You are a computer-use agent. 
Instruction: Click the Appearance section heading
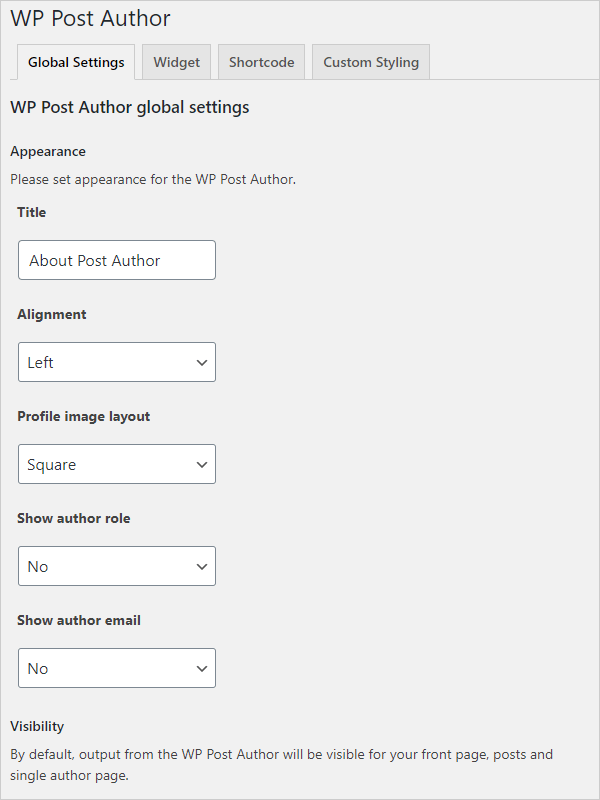click(x=48, y=151)
